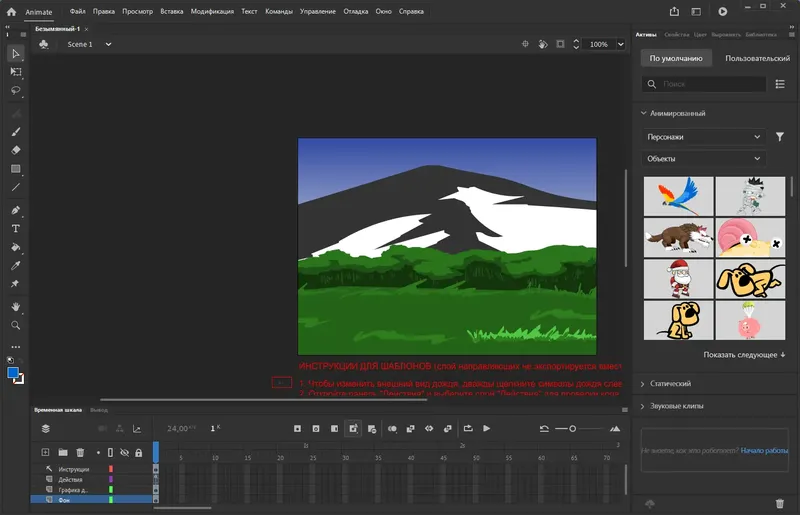Click the red color of Инструкции layer
The width and height of the screenshot is (800, 515).
click(x=111, y=469)
